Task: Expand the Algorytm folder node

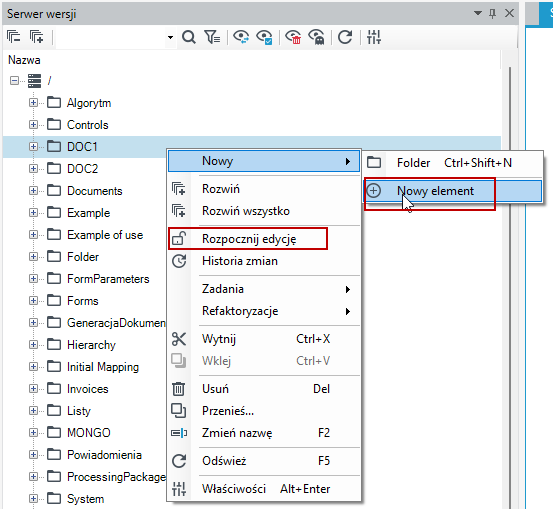Action: (x=33, y=103)
